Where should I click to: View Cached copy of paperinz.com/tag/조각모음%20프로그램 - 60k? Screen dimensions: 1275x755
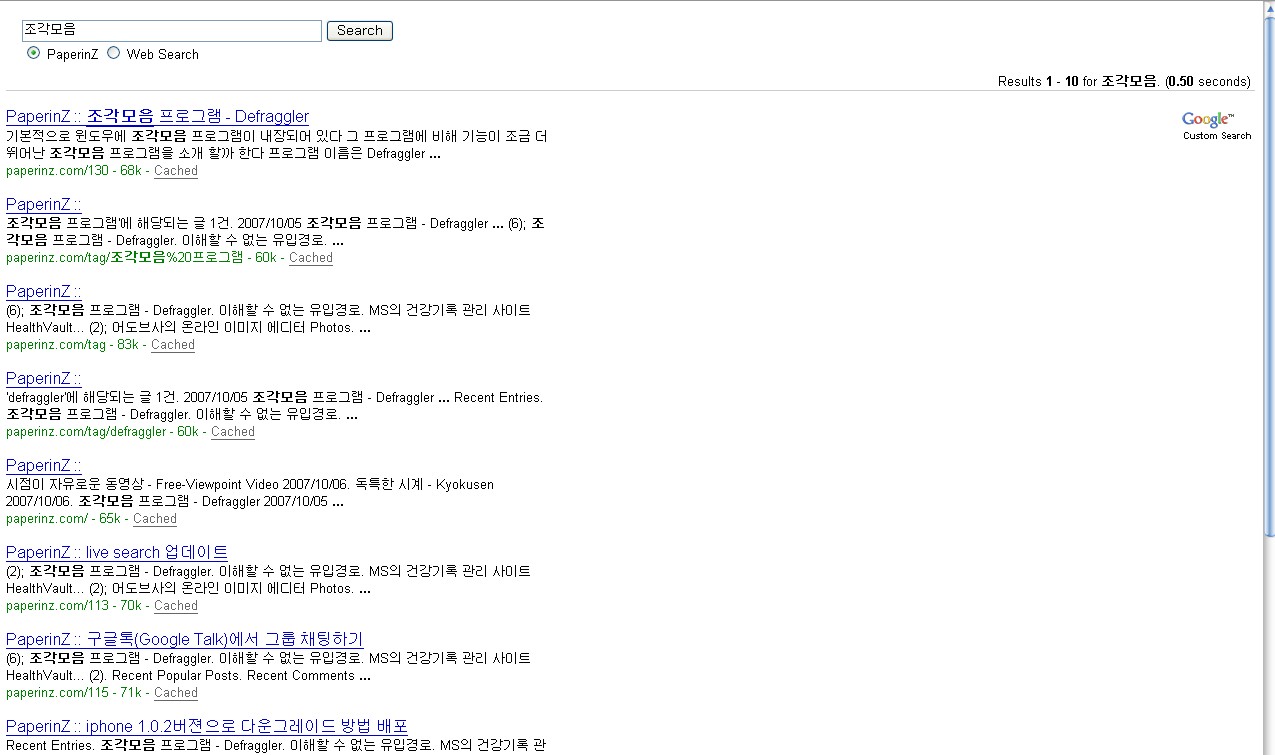[311, 258]
